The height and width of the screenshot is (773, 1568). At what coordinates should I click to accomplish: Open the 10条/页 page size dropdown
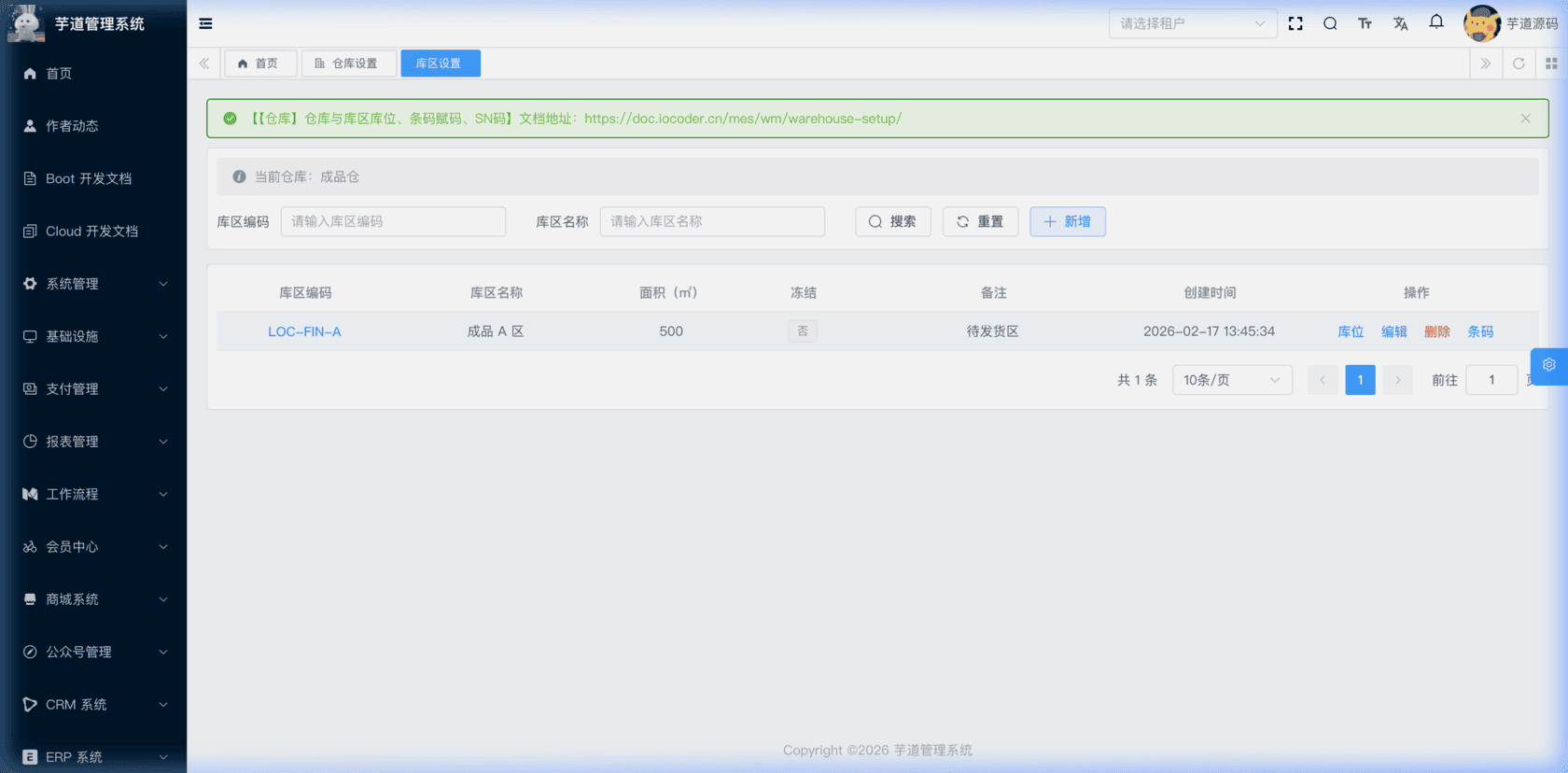[1231, 380]
